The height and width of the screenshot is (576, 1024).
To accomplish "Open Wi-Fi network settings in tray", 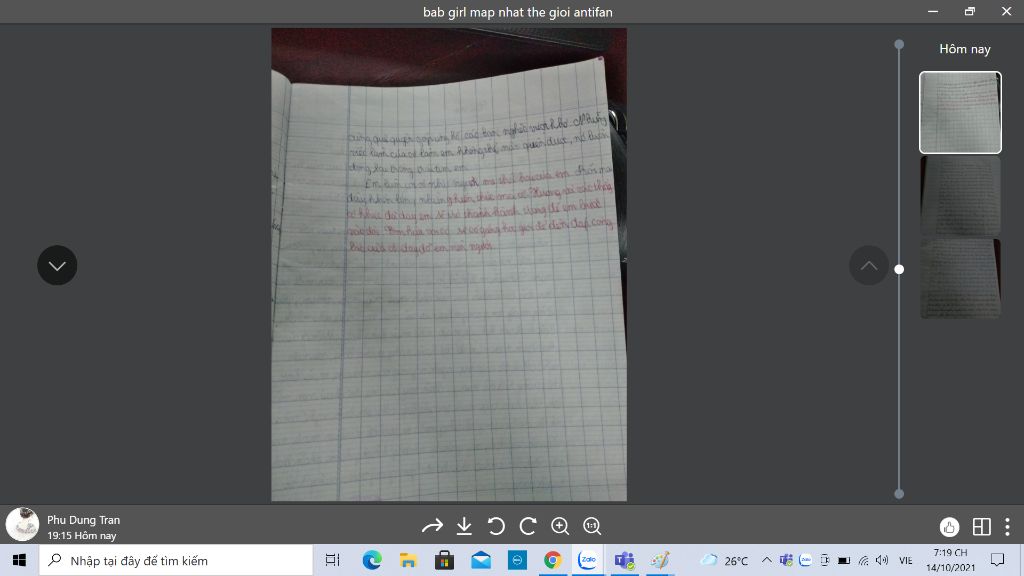I will click(x=863, y=560).
